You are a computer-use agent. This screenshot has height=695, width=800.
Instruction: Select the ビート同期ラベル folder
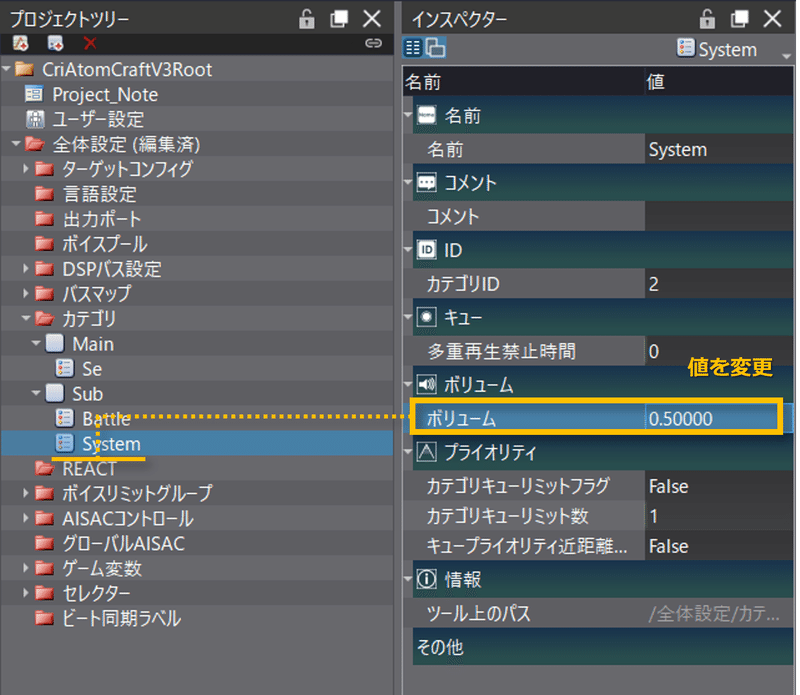(x=121, y=619)
